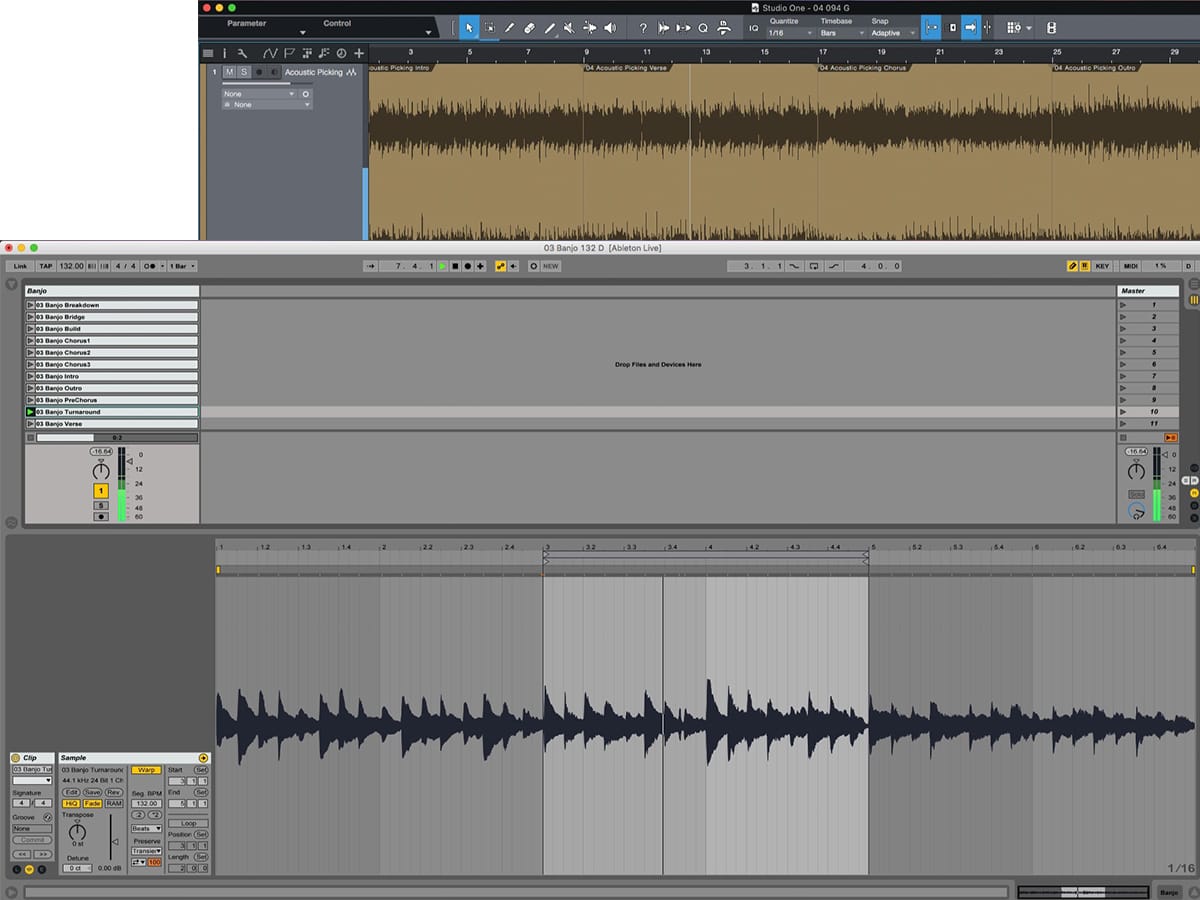Image resolution: width=1200 pixels, height=900 pixels.
Task: Click the Studio One question mark help icon
Action: (x=643, y=28)
